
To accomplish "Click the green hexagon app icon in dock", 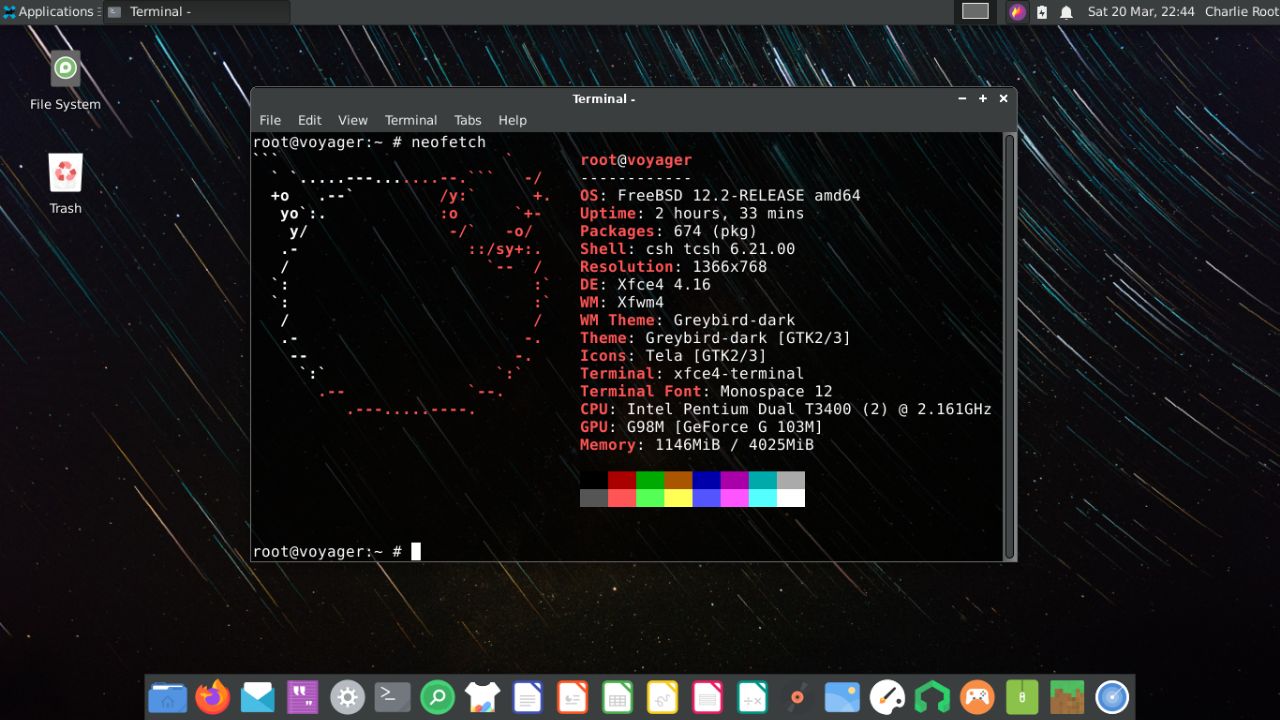I will click(933, 697).
